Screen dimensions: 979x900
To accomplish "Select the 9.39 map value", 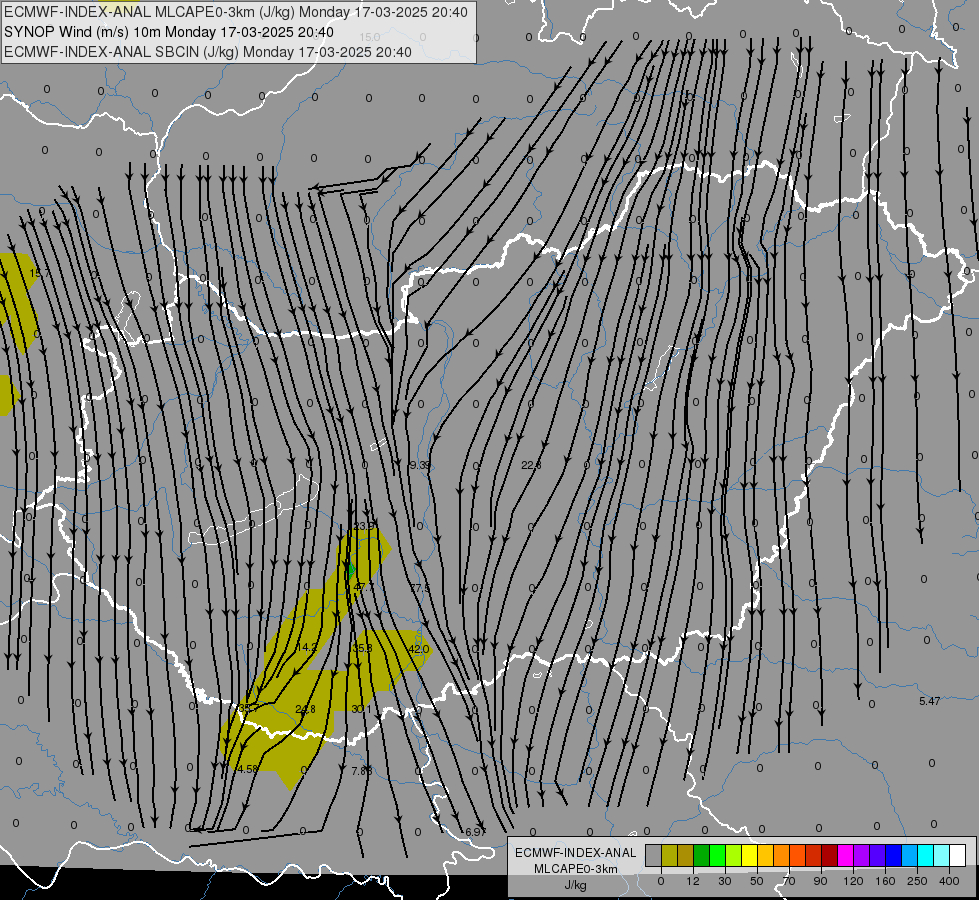I will pyautogui.click(x=420, y=465).
